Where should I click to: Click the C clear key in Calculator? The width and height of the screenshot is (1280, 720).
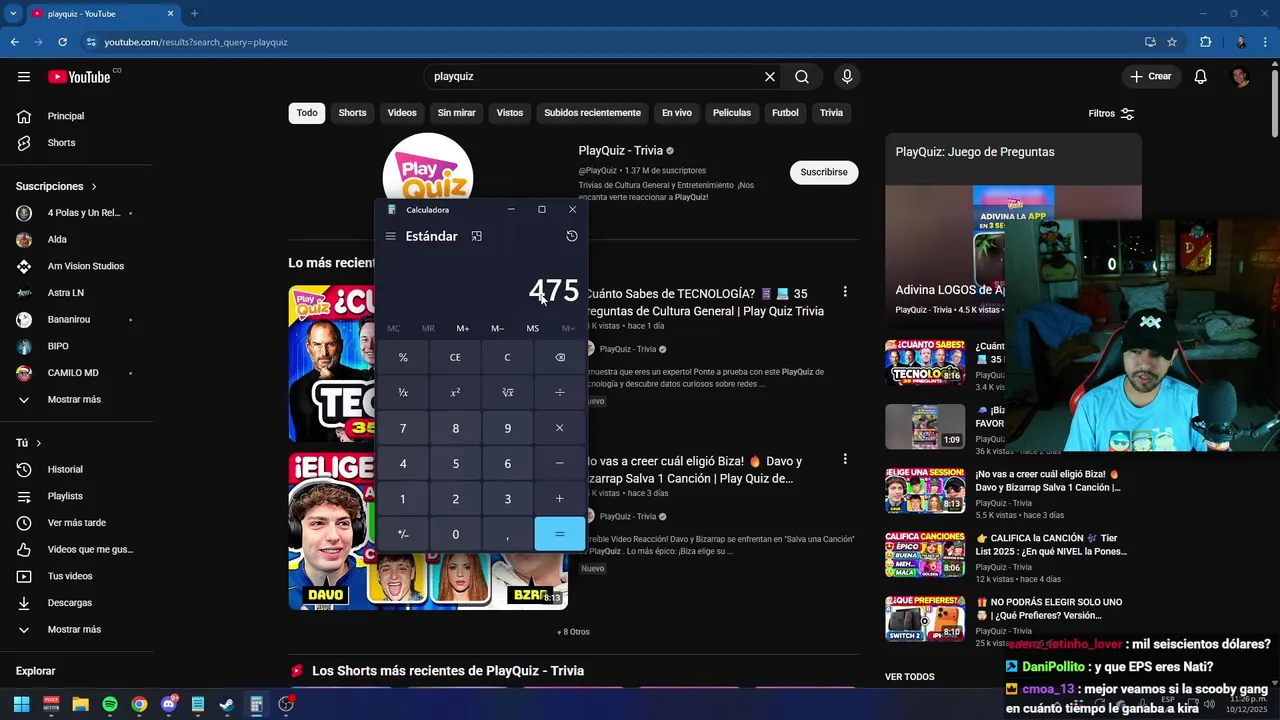507,357
